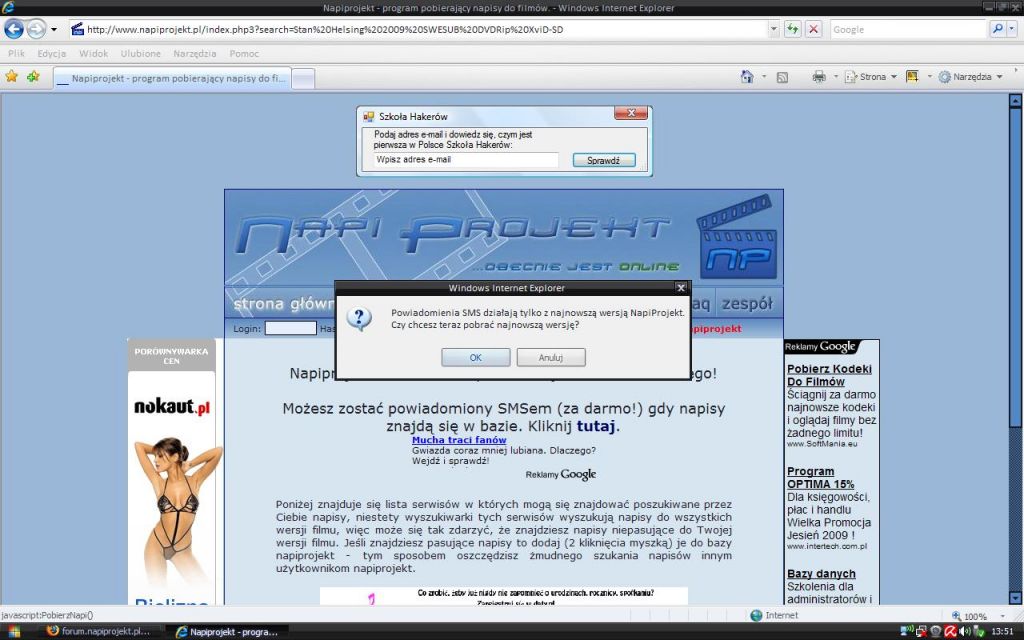The width and height of the screenshot is (1024, 640).
Task: Refresh the page with green arrows icon
Action: pos(793,29)
